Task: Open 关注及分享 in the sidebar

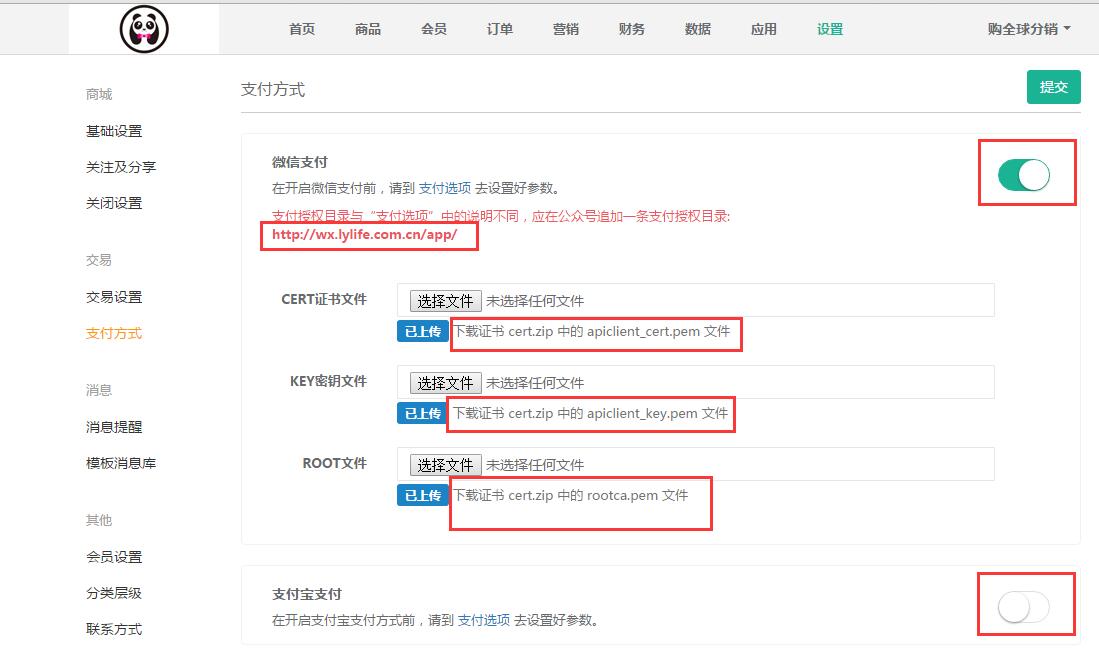Action: point(121,167)
